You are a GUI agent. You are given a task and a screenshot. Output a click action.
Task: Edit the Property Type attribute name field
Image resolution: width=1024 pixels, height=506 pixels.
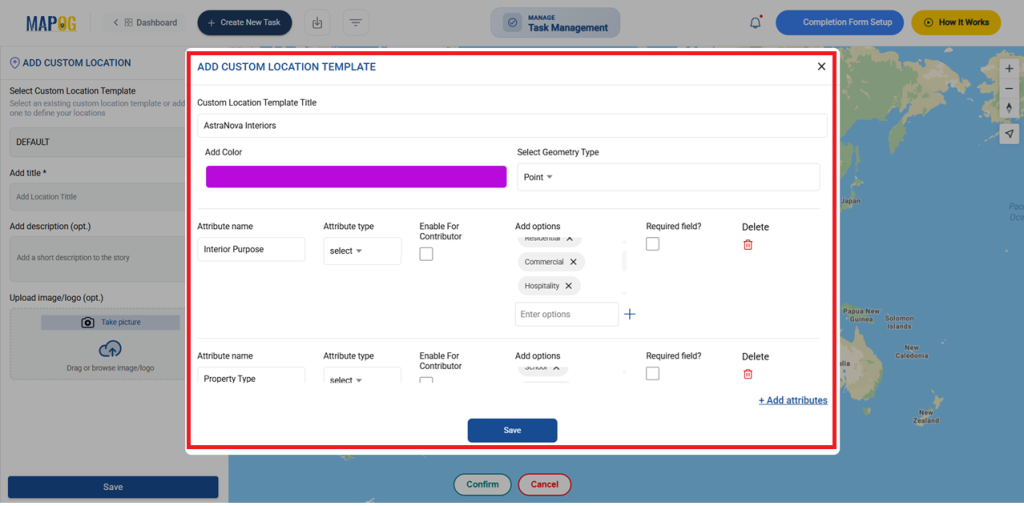[251, 377]
